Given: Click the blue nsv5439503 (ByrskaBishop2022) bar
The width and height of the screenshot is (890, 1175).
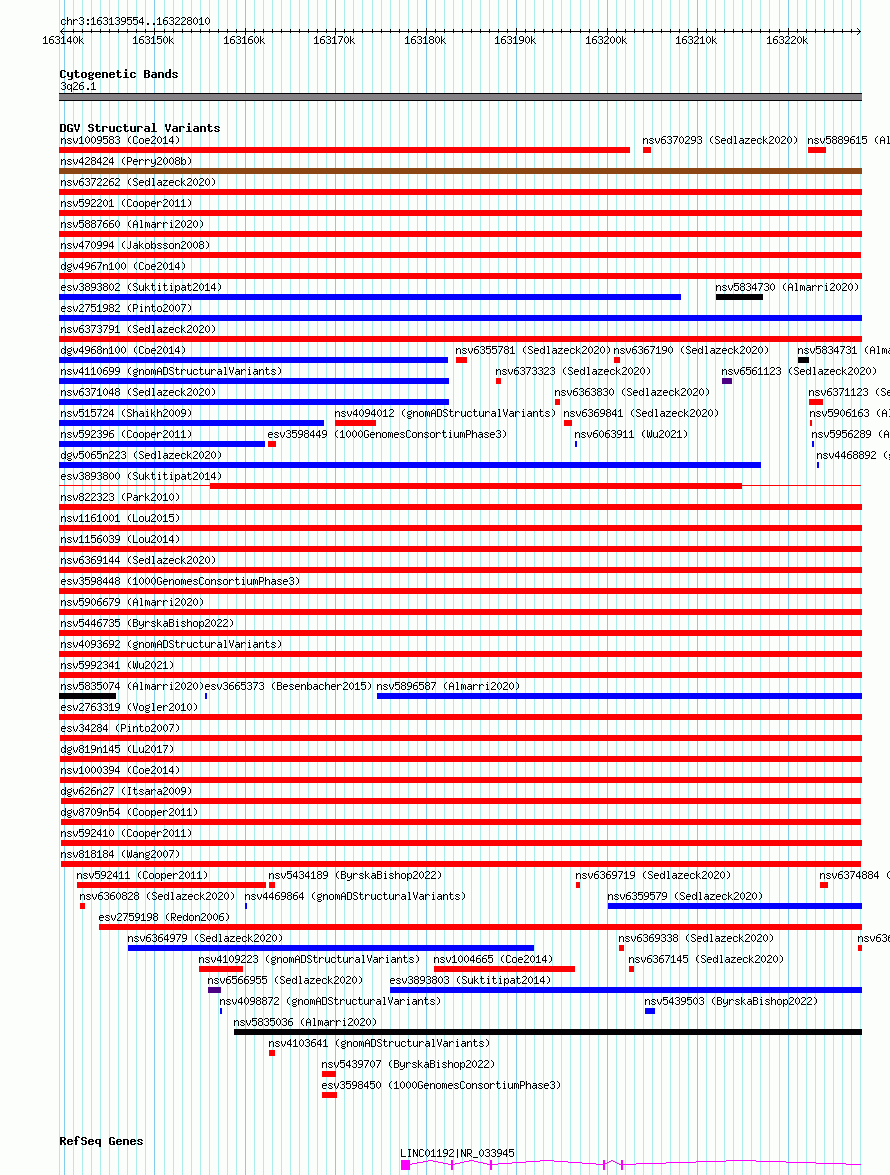Looking at the screenshot, I should (x=650, y=1010).
